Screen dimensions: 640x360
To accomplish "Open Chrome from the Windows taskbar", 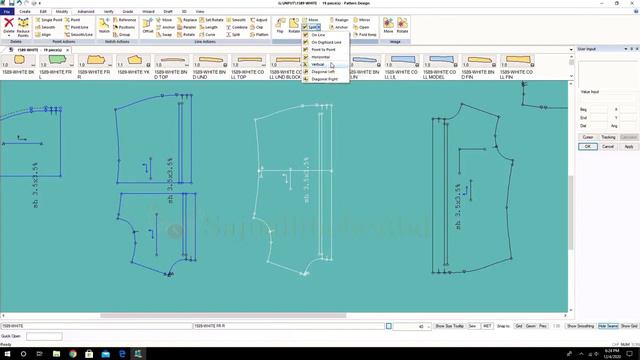I will tap(73, 354).
